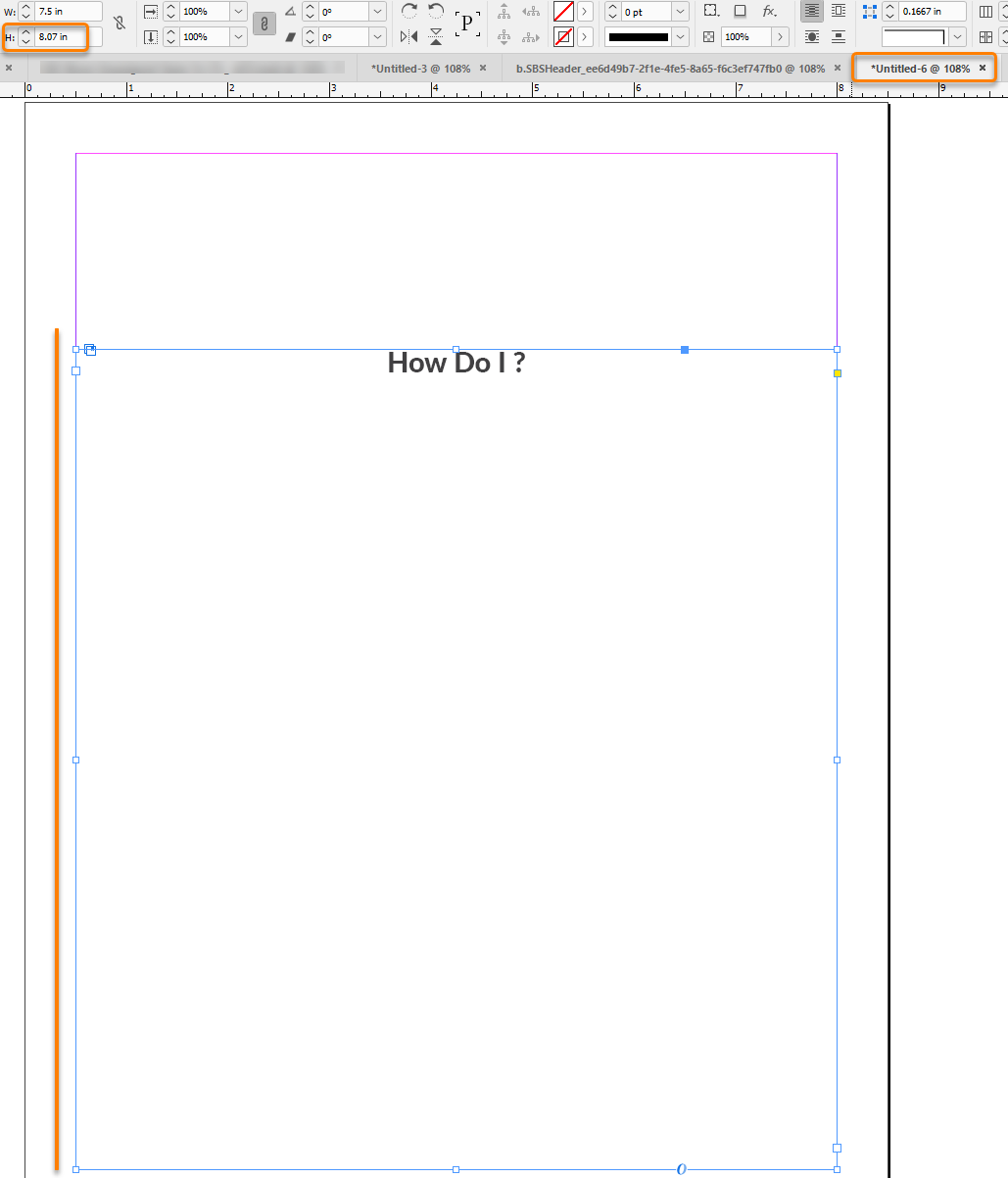
Task: Click the Rotate 90° Counter-clockwise icon
Action: [x=435, y=11]
